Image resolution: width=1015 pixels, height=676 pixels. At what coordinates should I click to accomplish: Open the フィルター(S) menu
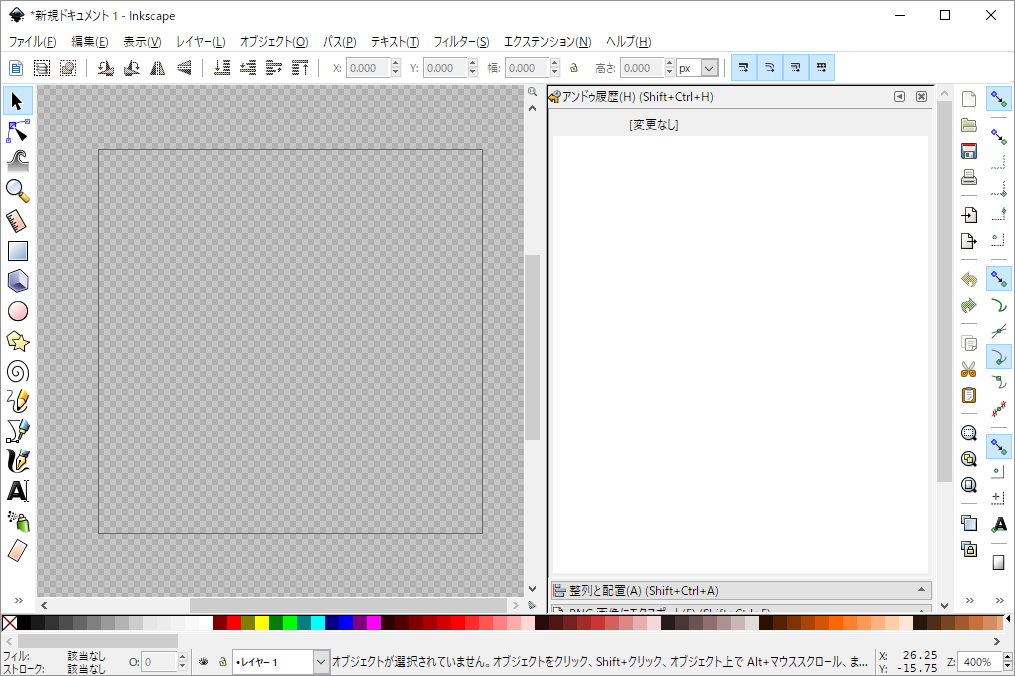point(461,41)
